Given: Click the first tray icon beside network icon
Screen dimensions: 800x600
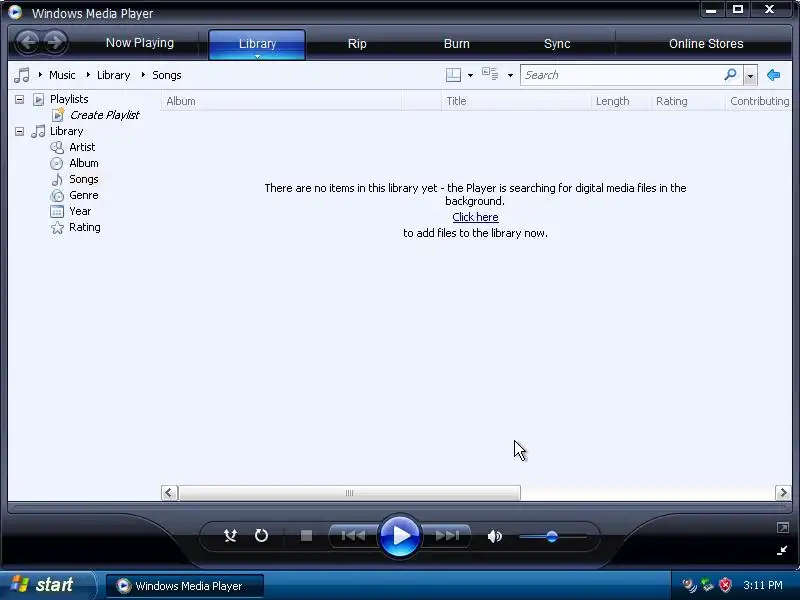Looking at the screenshot, I should point(690,585).
